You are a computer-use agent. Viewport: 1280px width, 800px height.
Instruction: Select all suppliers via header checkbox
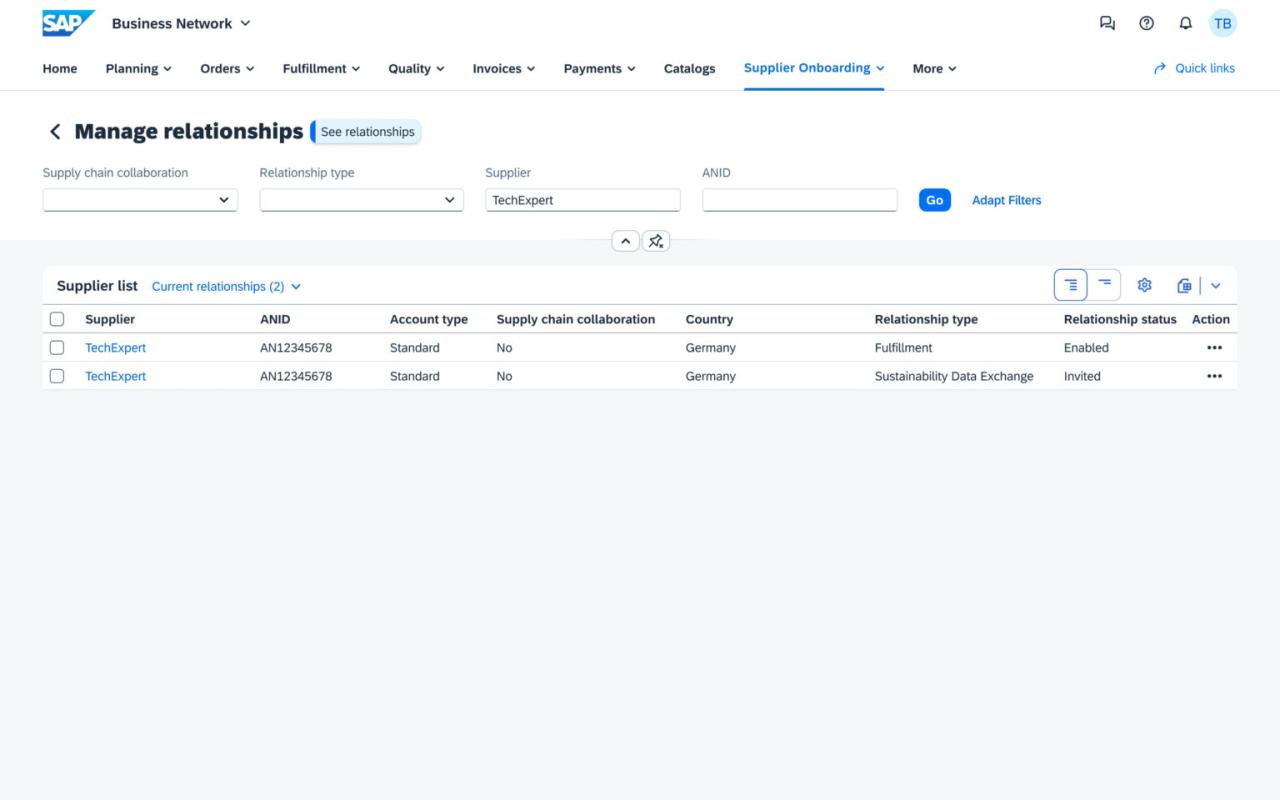[57, 319]
